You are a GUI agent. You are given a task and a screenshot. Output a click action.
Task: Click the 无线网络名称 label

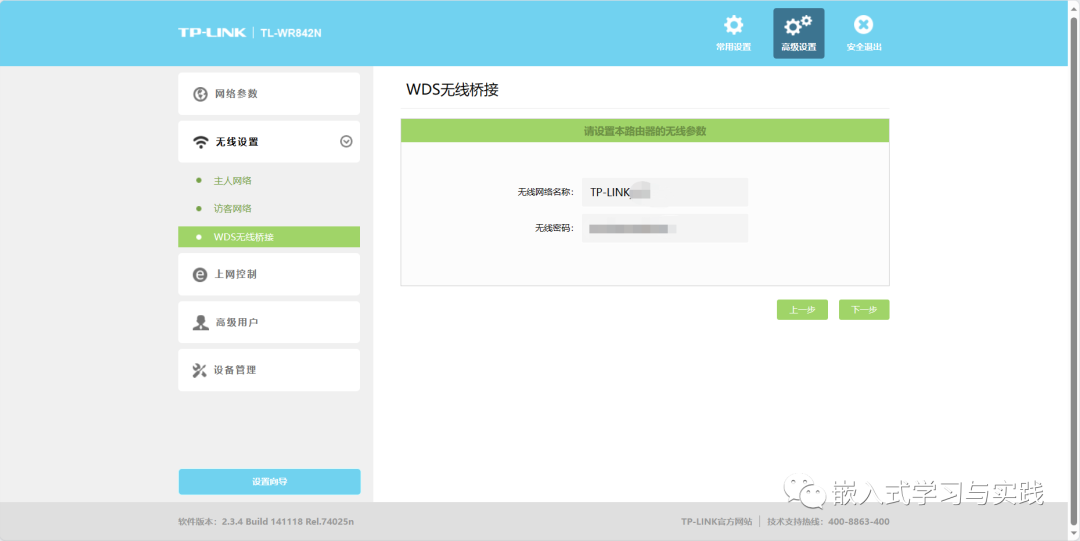click(545, 193)
